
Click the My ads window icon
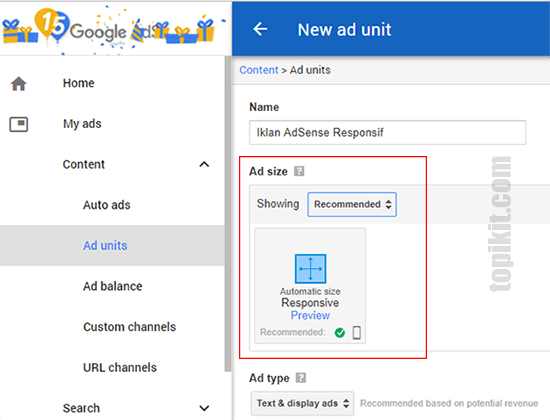click(19, 124)
